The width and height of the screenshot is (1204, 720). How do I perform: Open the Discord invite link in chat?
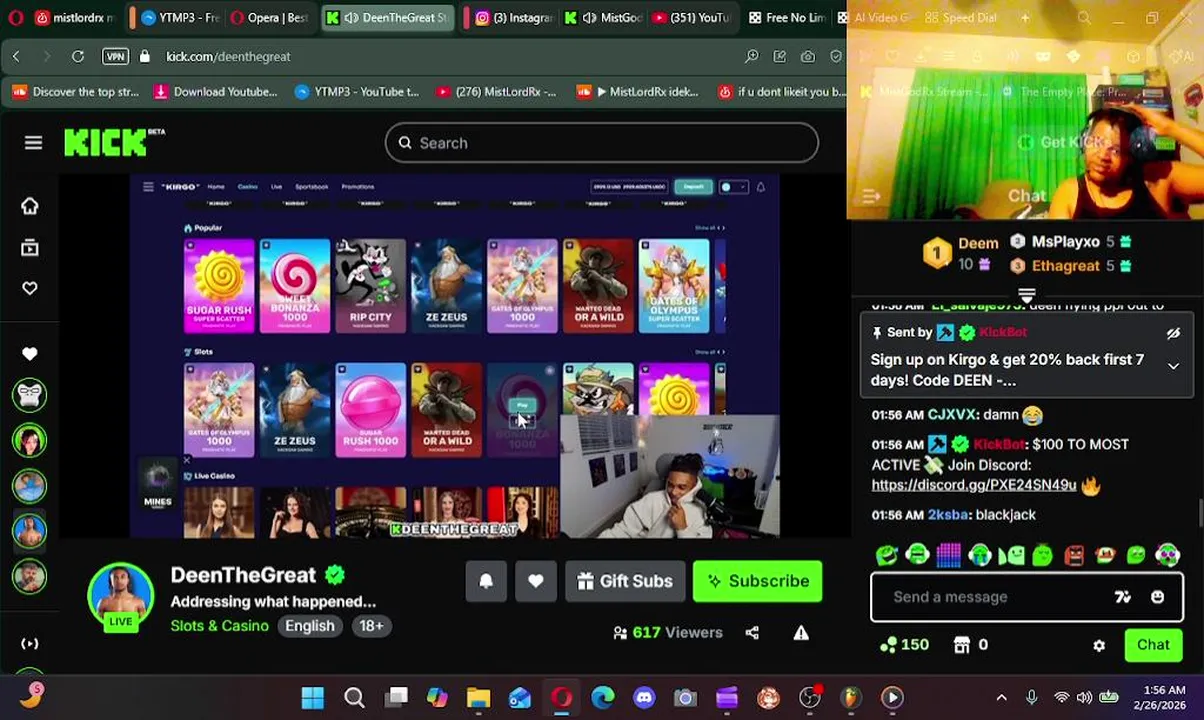click(x=973, y=485)
